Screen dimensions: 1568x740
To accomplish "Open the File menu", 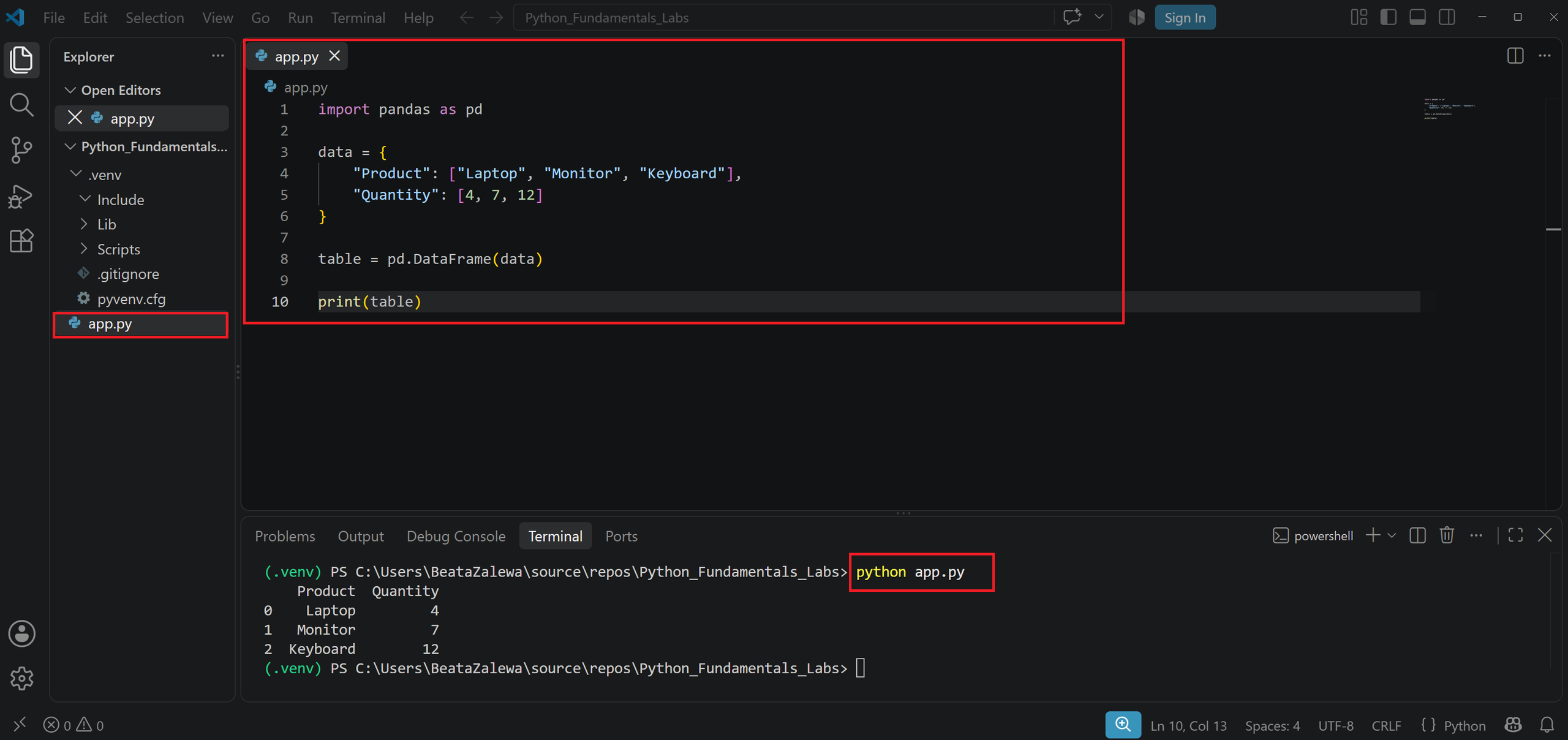I will [x=54, y=18].
